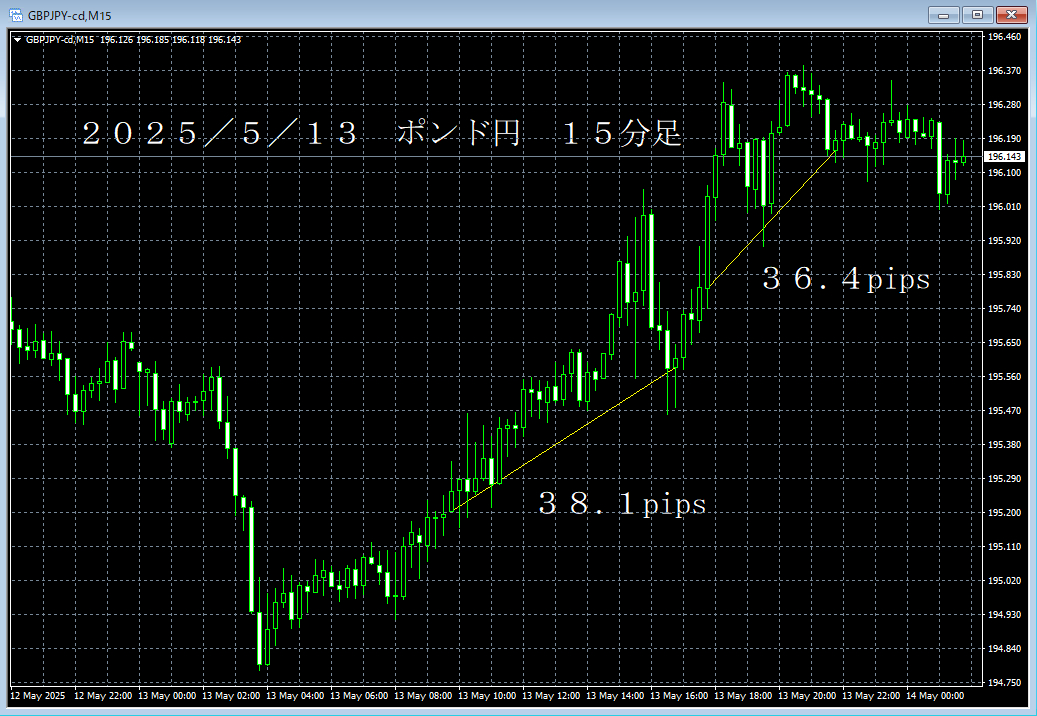Click the current price box showing 196.143
The image size is (1037, 716).
[x=1003, y=156]
